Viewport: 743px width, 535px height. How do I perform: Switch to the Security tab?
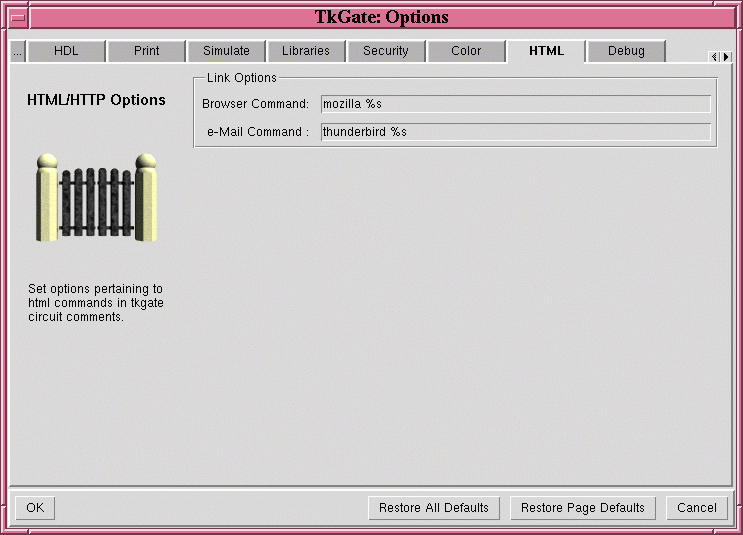(x=386, y=51)
